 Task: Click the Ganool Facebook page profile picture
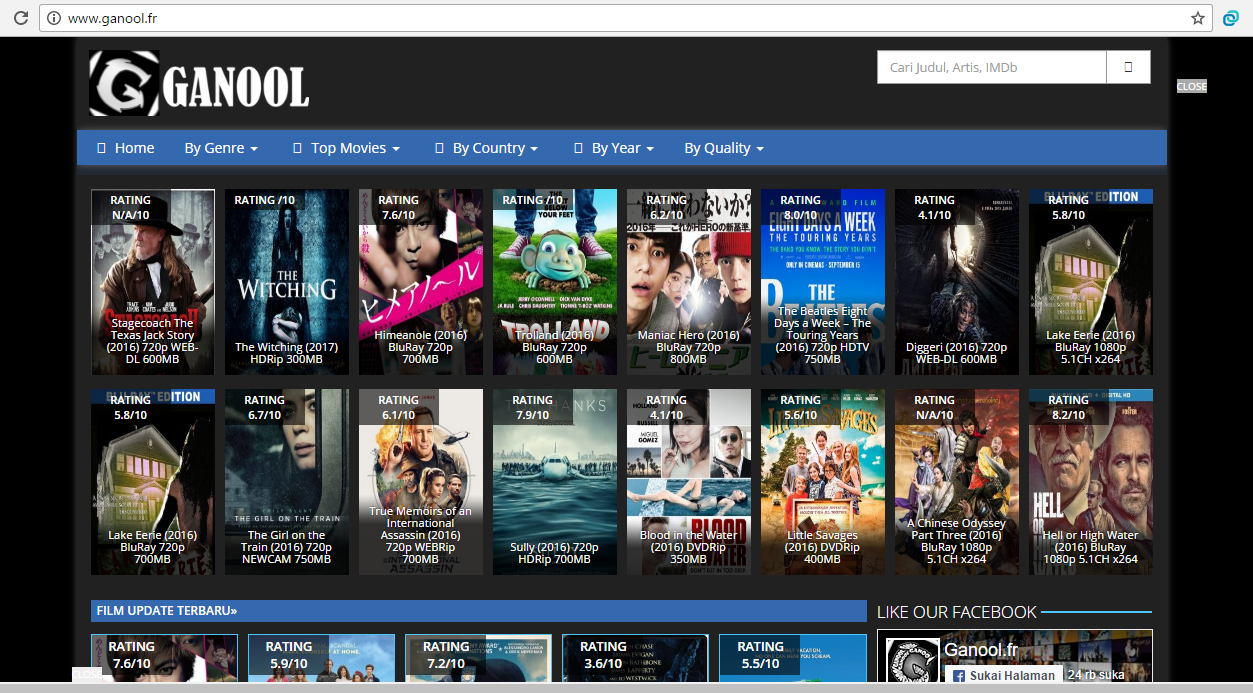click(912, 661)
